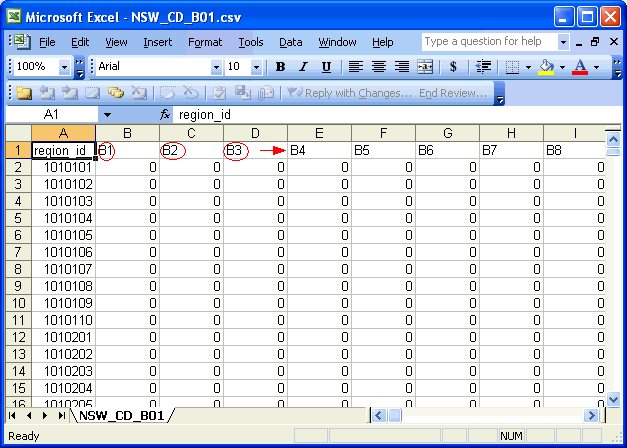Open the Data menu

coord(290,42)
